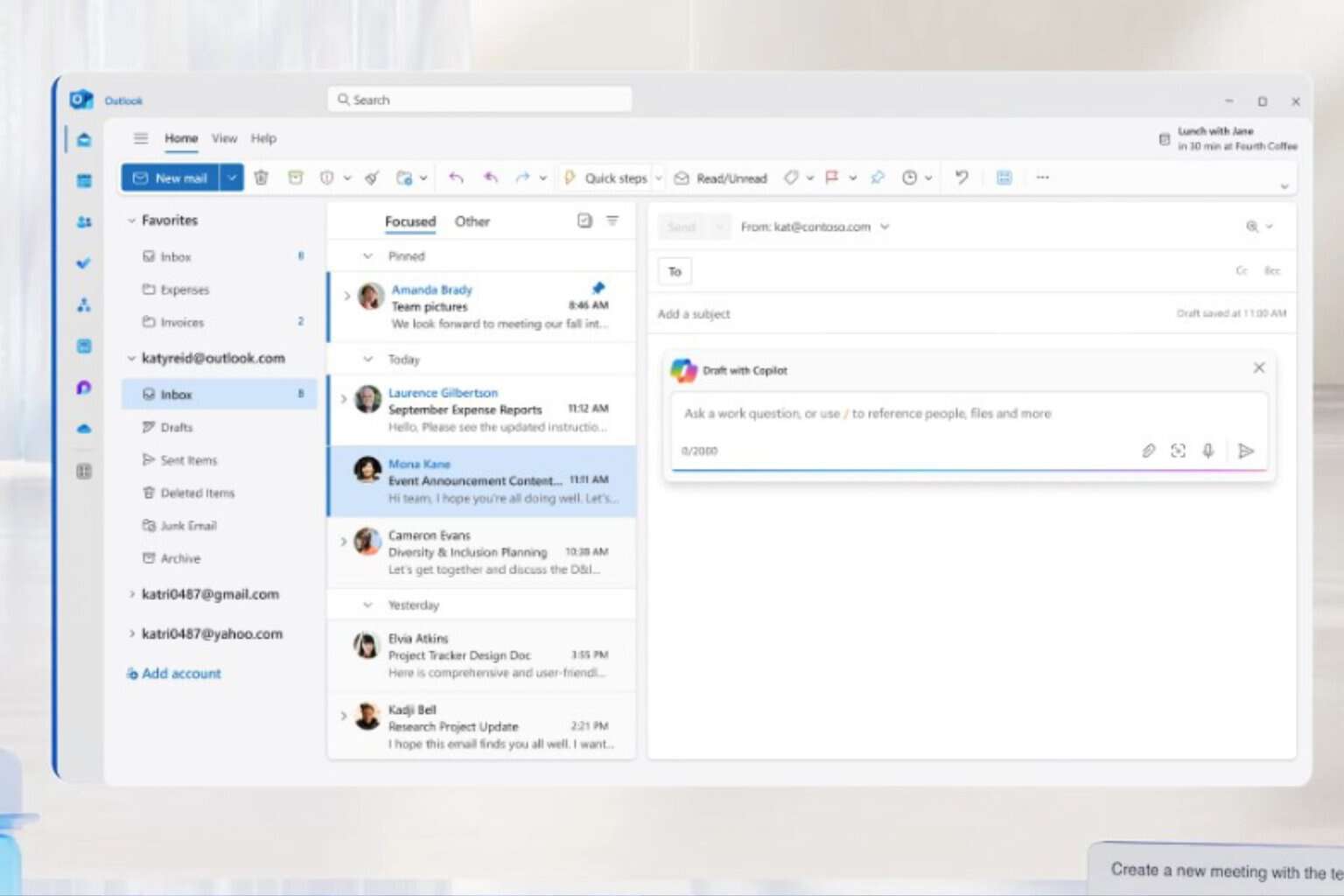
Task: Open the flag options dropdown arrow
Action: click(x=852, y=178)
